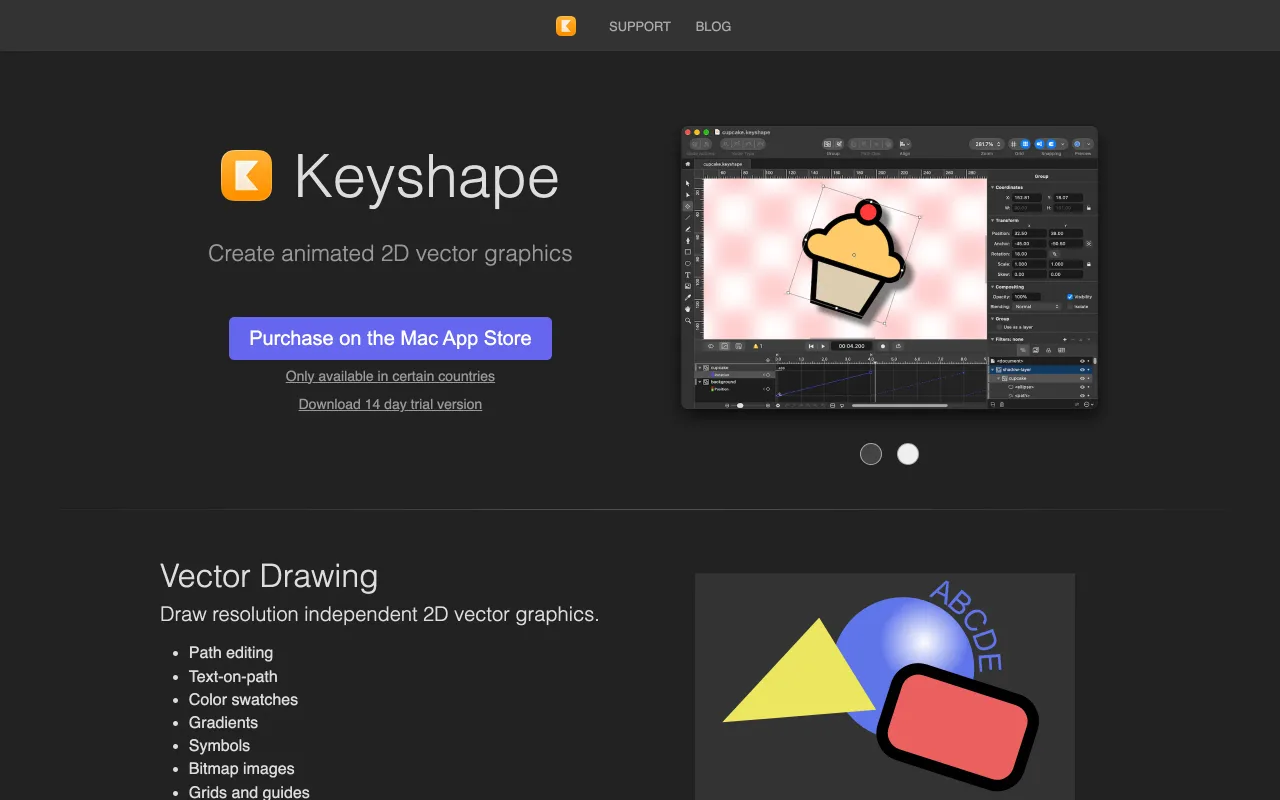1280x800 pixels.
Task: Click the "Bitmap images" list item
Action: 242,768
